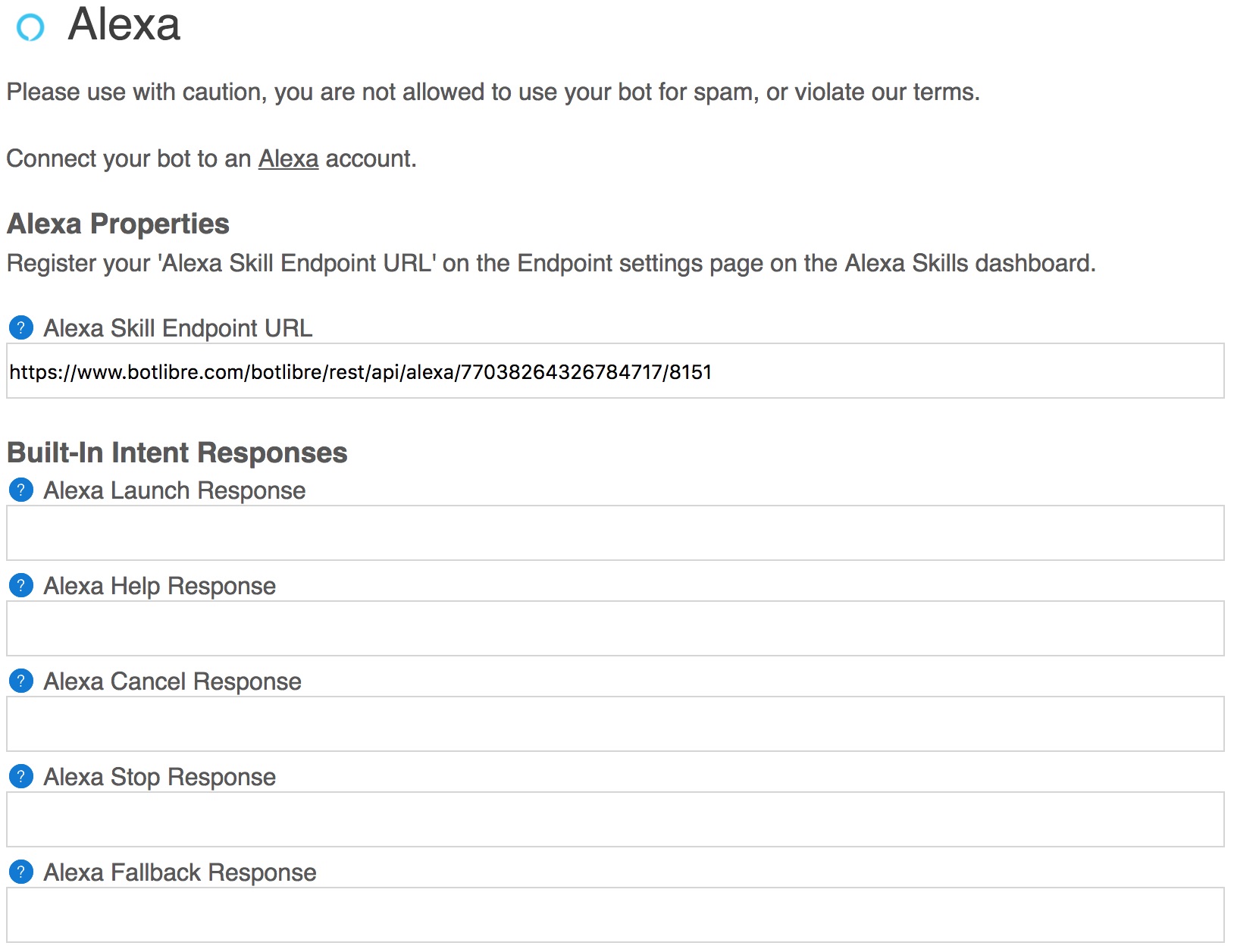
Task: Click the Alexa Stop Response text box
Action: [x=615, y=820]
